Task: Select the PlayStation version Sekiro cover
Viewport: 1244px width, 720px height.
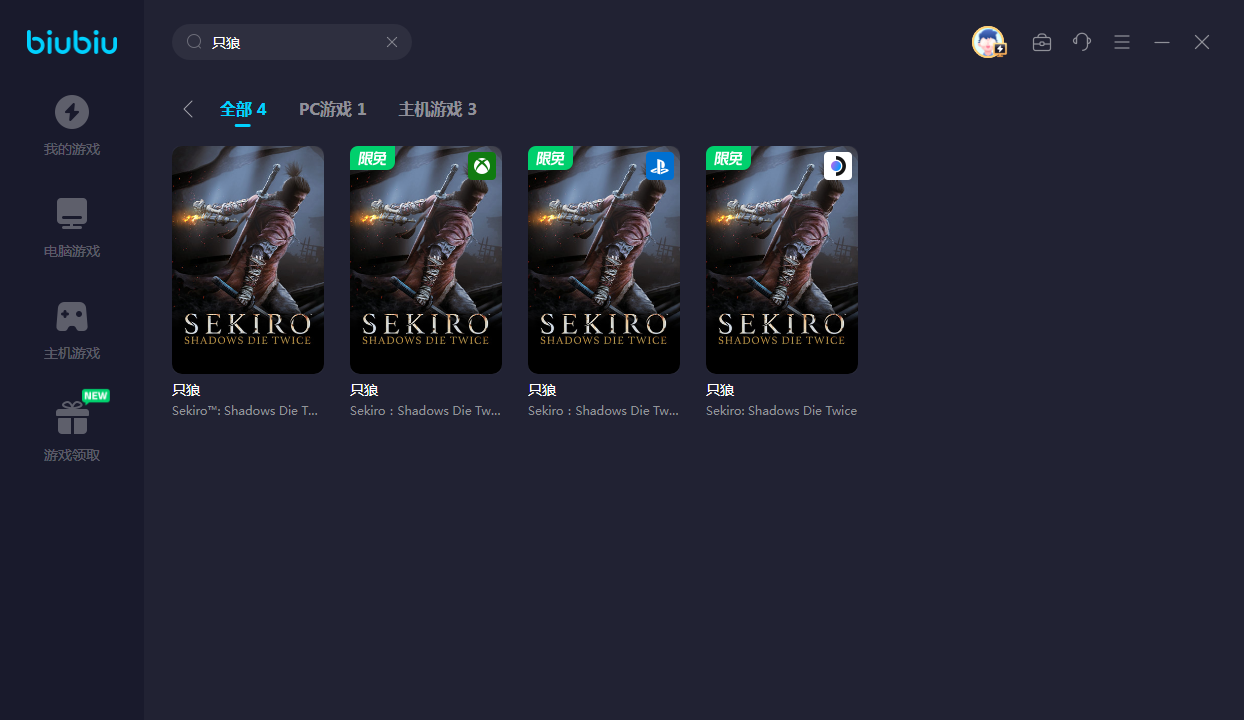Action: [x=604, y=260]
